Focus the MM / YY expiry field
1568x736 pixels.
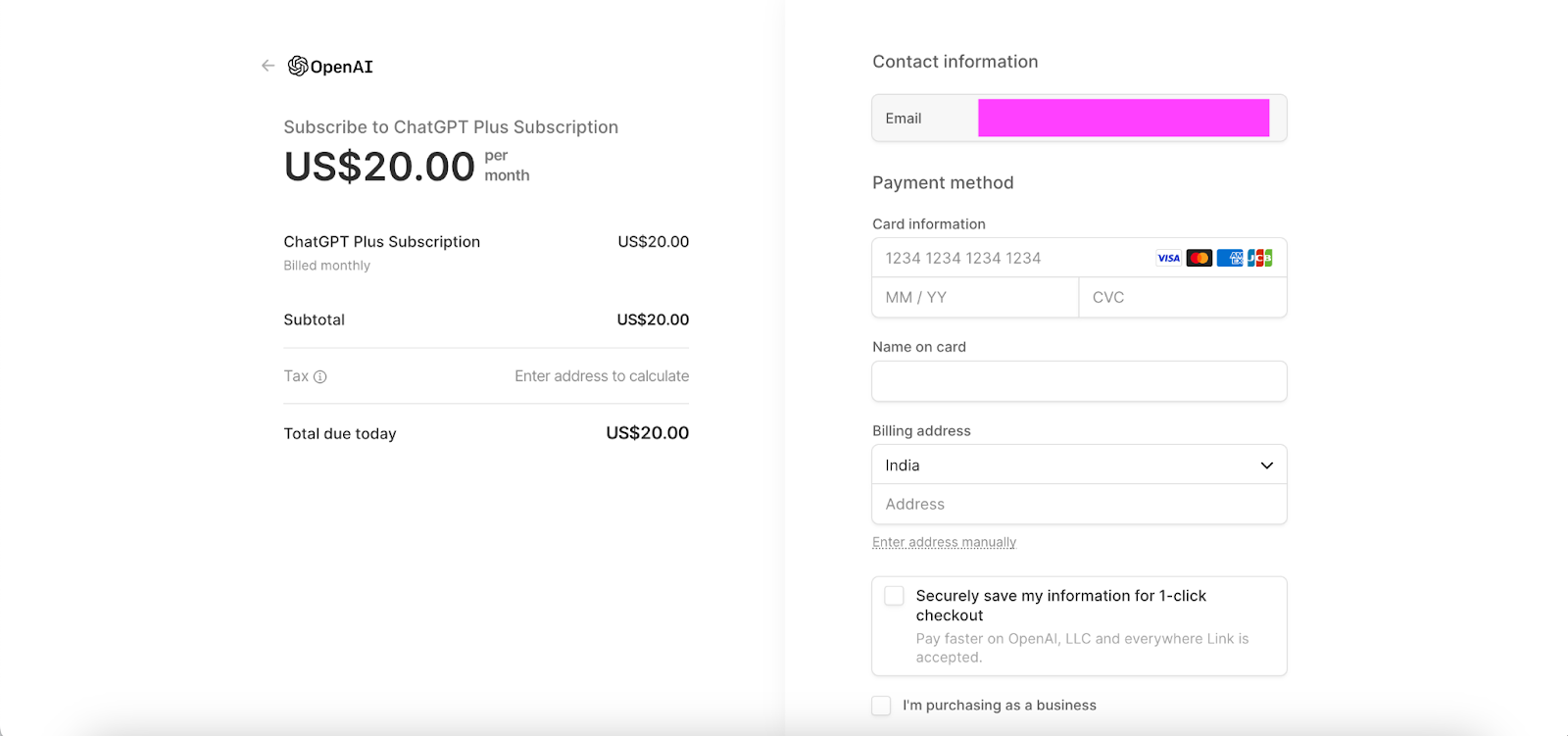pos(975,297)
